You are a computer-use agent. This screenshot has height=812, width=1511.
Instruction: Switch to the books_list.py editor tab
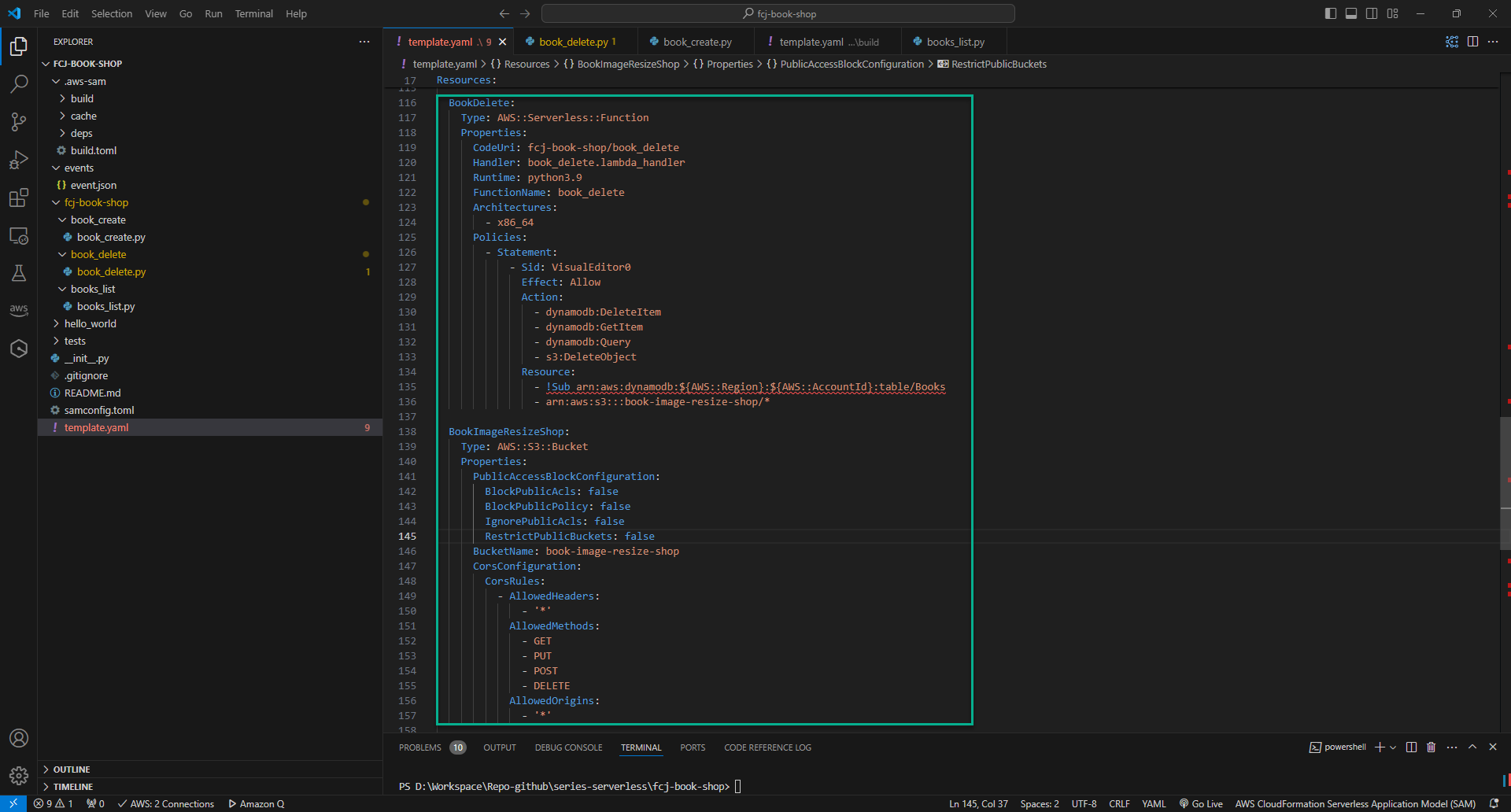(x=955, y=42)
